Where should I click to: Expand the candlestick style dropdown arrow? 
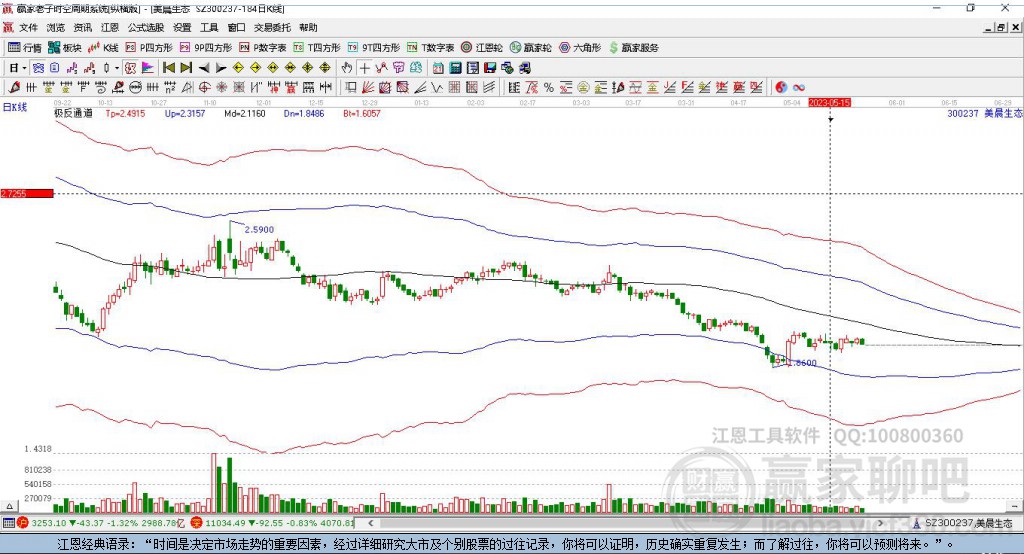[x=117, y=68]
